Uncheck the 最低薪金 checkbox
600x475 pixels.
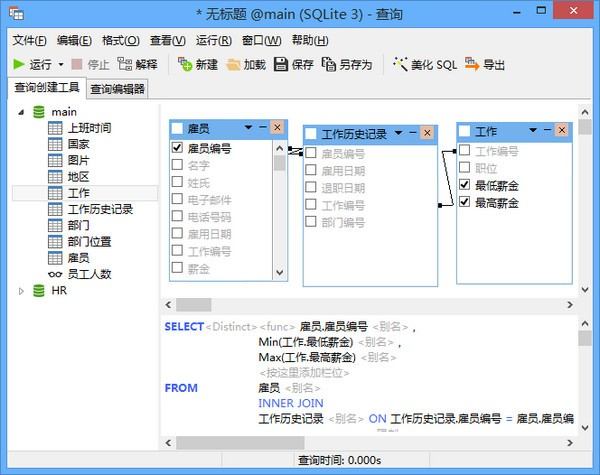point(465,184)
